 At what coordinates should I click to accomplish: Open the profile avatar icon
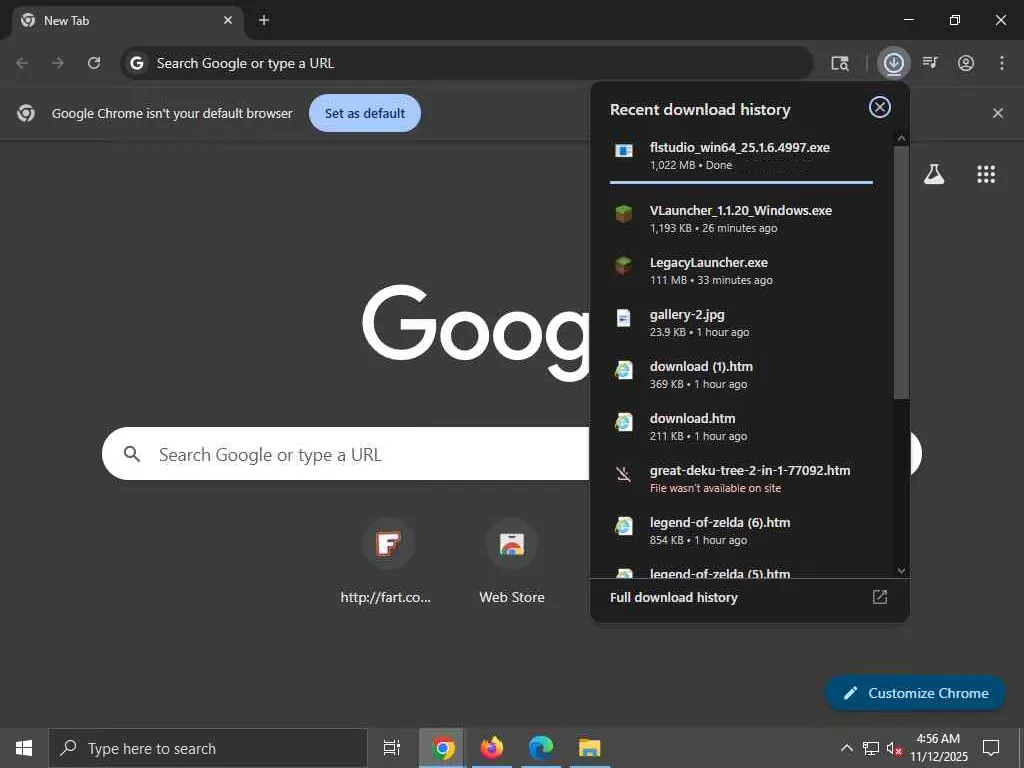point(966,63)
